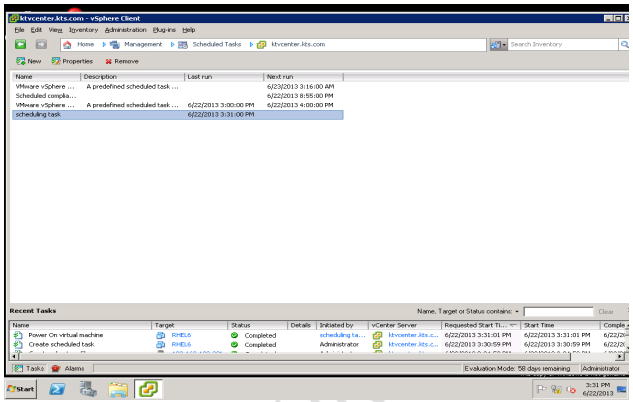Click the Action Center flag tray icon
Viewport: 633px width, 402px height.
[541, 389]
